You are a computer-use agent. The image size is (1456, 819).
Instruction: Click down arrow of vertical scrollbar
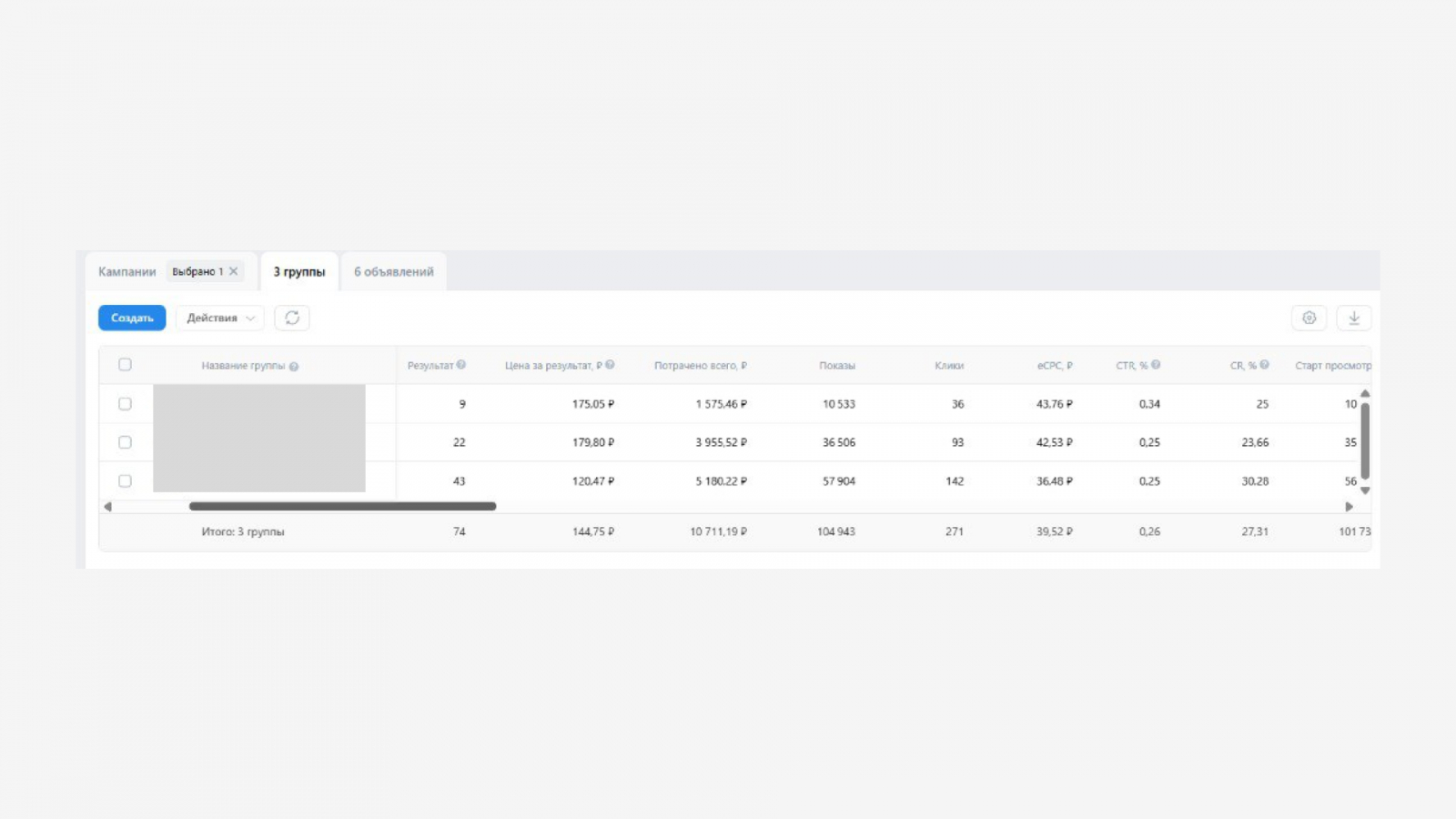pos(1365,490)
